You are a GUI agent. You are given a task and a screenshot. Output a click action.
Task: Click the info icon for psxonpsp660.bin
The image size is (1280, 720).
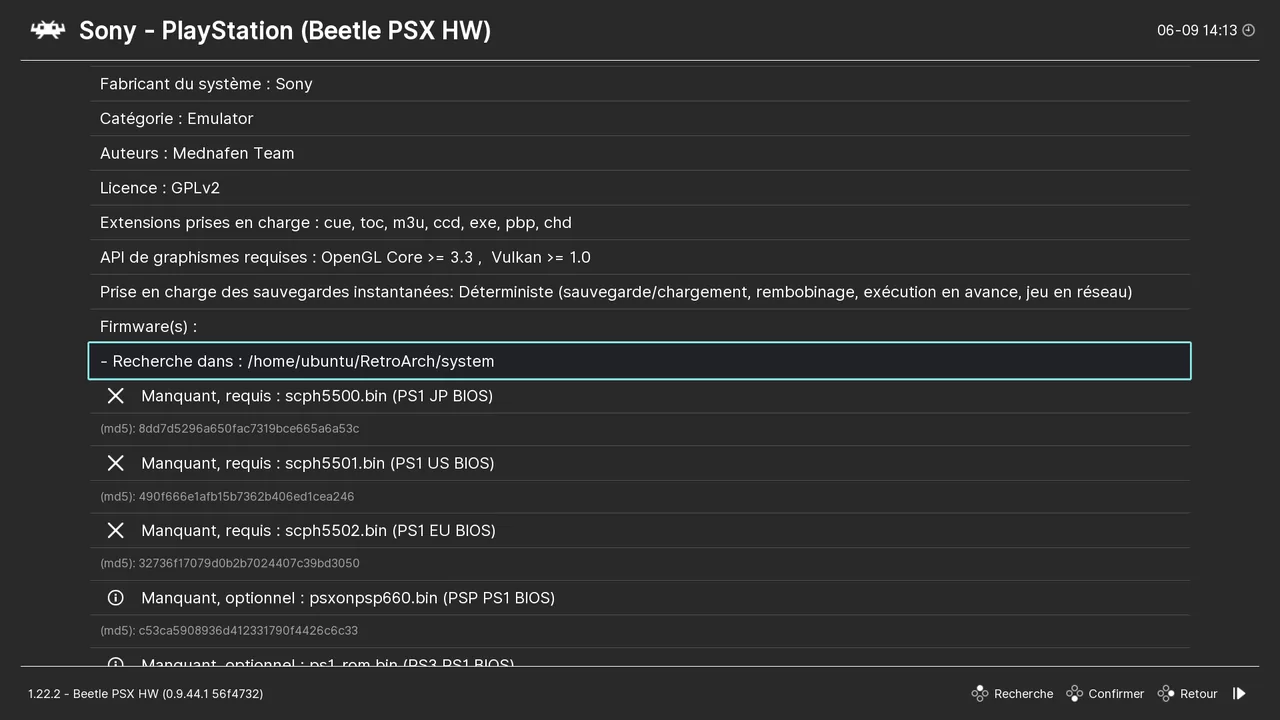(116, 598)
